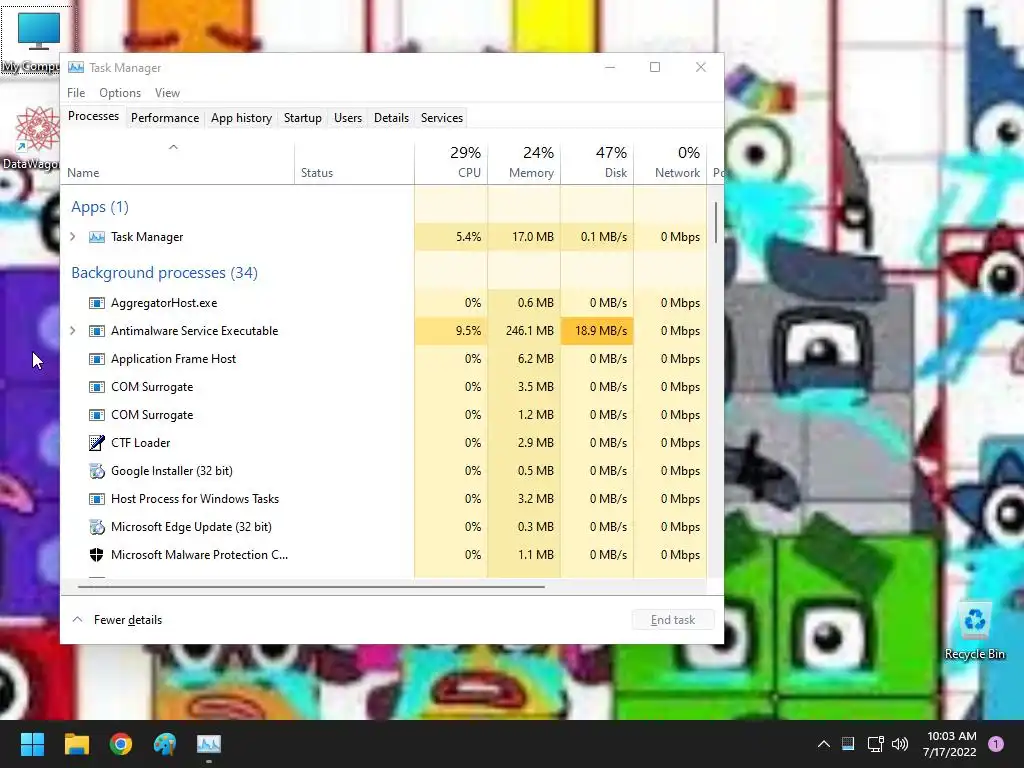Open the View menu
The width and height of the screenshot is (1024, 768).
coord(167,93)
